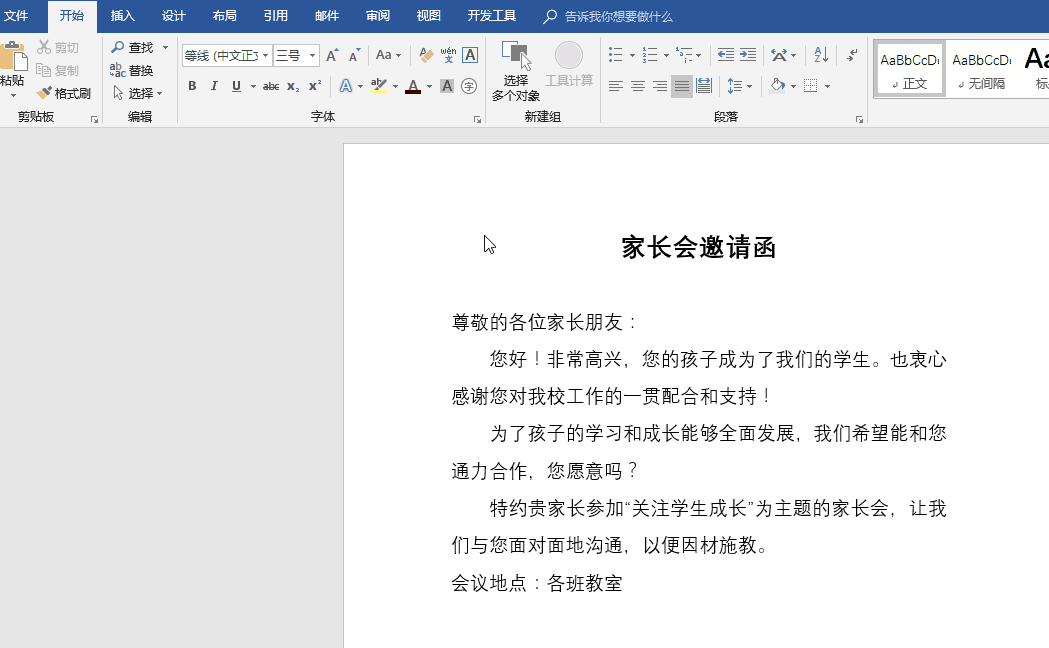Click the Tell Me search box
1049x648 pixels.
tap(610, 15)
